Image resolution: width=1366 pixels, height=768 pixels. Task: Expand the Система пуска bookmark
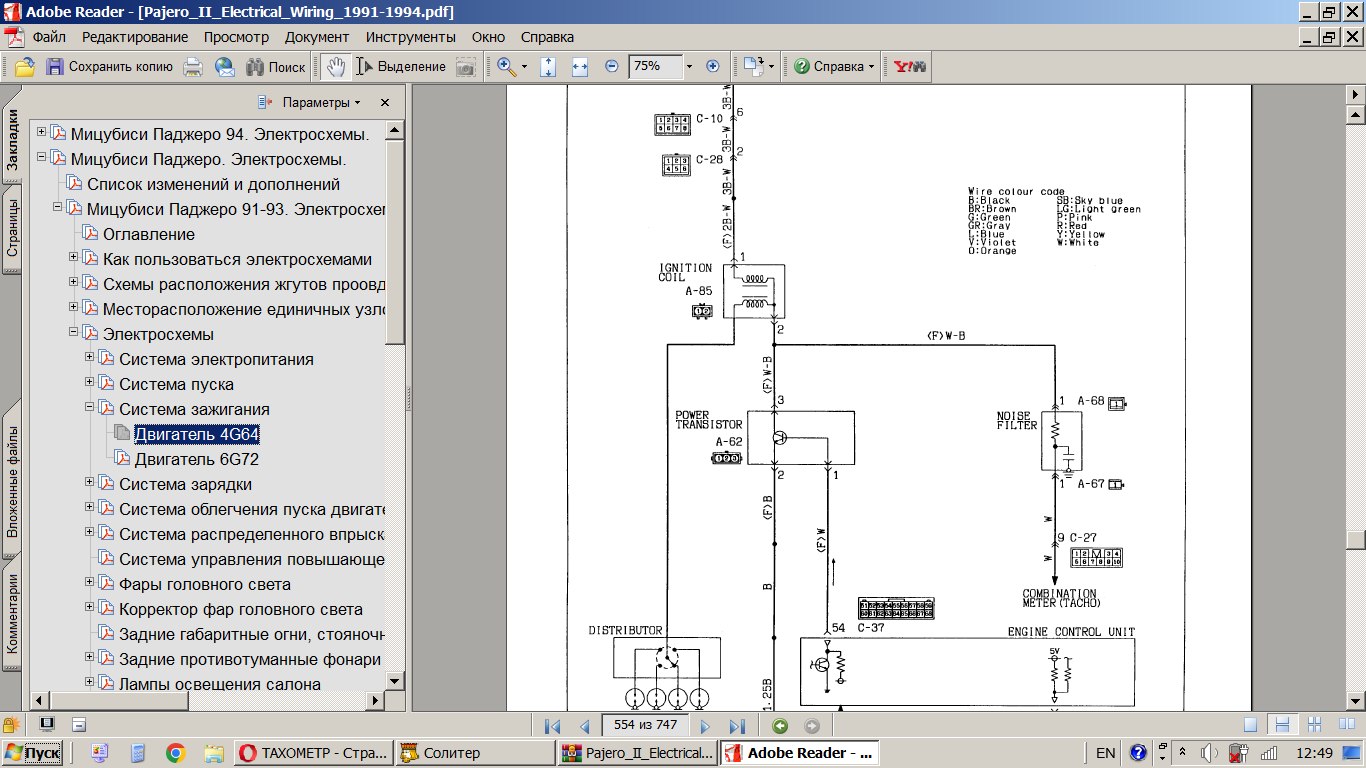(90, 384)
